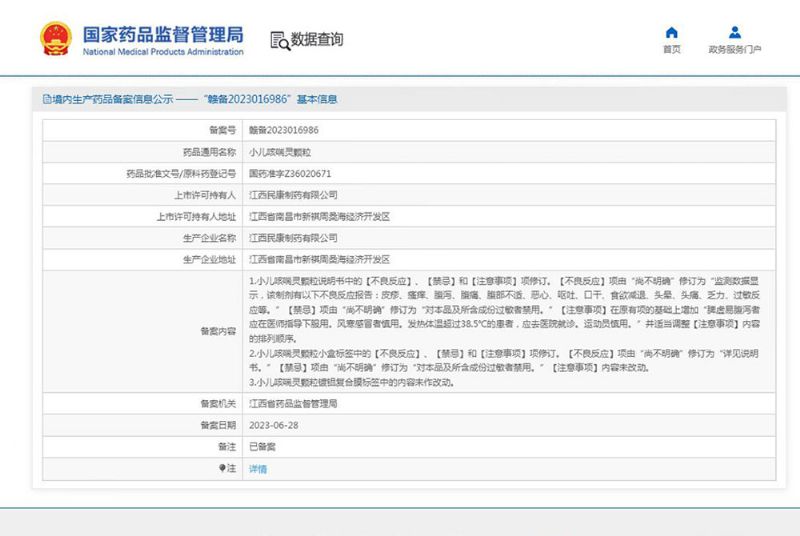The width and height of the screenshot is (800, 536).
Task: Go to 首页 label in top navigation
Action: click(671, 49)
